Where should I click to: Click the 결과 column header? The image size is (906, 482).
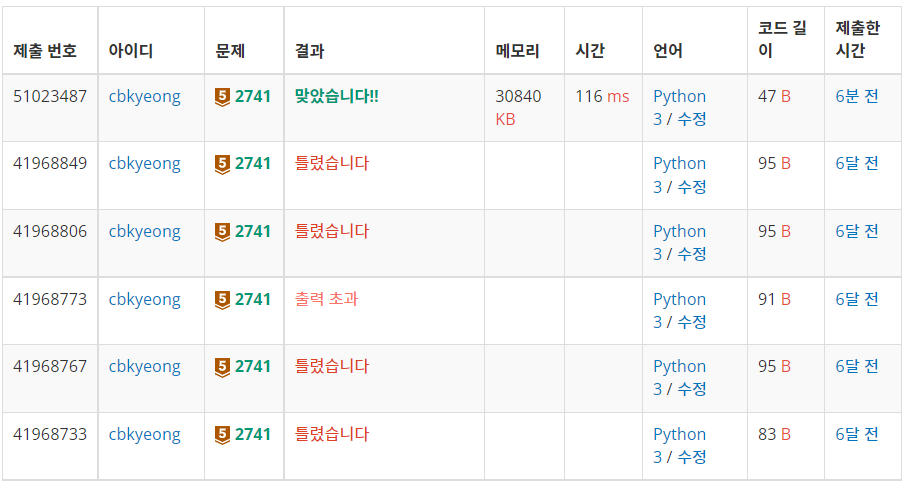click(309, 51)
